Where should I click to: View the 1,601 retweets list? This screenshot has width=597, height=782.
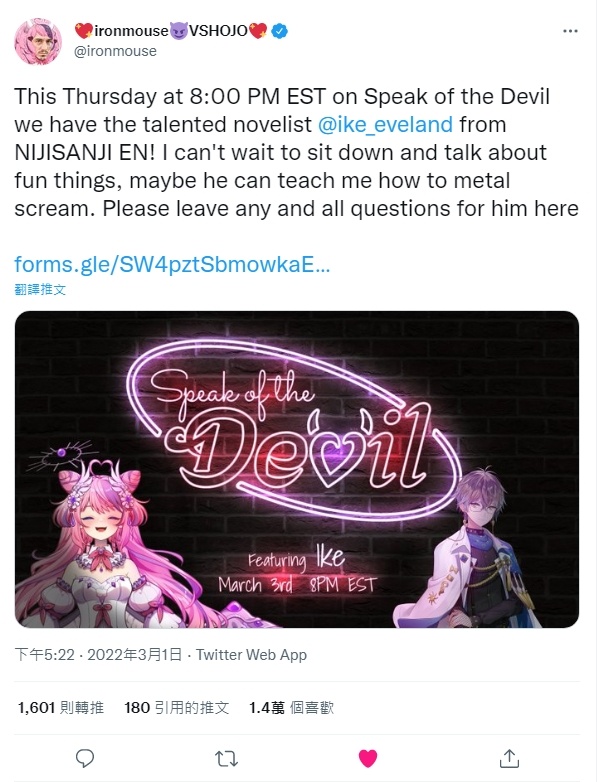pos(61,707)
